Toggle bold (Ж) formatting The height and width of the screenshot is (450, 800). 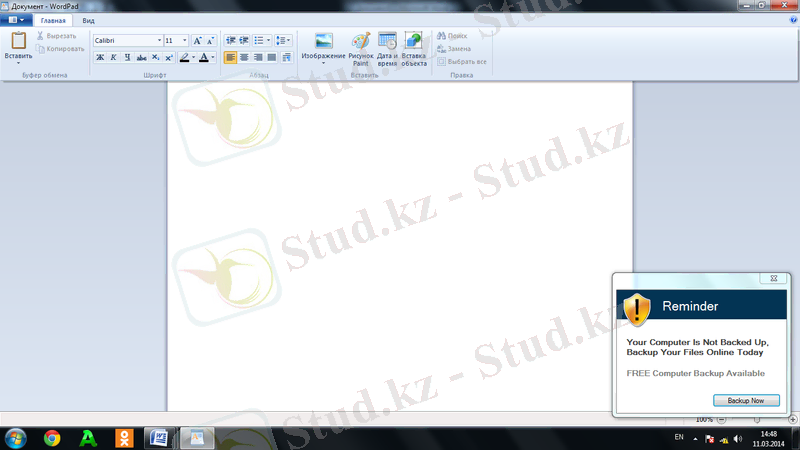(99, 58)
